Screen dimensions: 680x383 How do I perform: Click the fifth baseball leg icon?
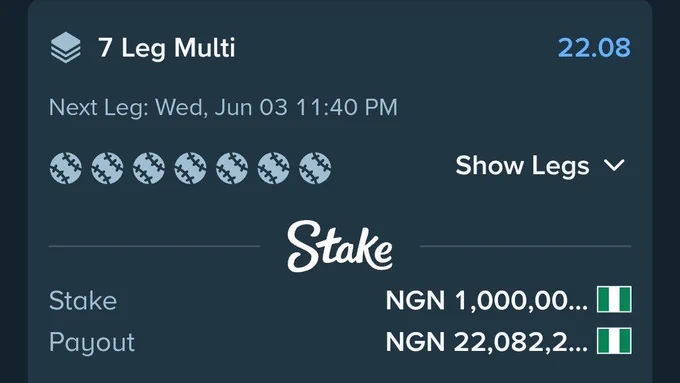click(232, 168)
